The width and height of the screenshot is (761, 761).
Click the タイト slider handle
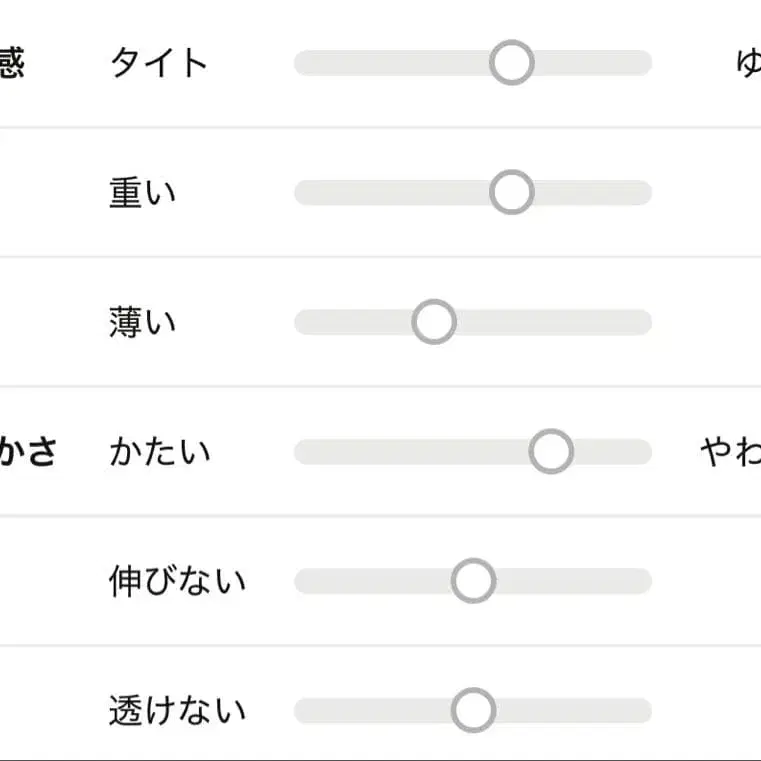512,63
